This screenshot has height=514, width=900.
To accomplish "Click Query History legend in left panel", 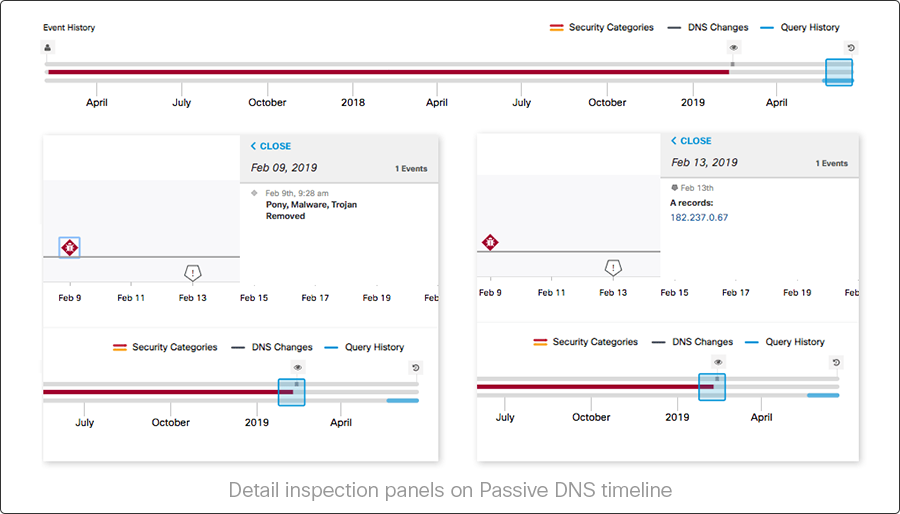I will [x=364, y=347].
